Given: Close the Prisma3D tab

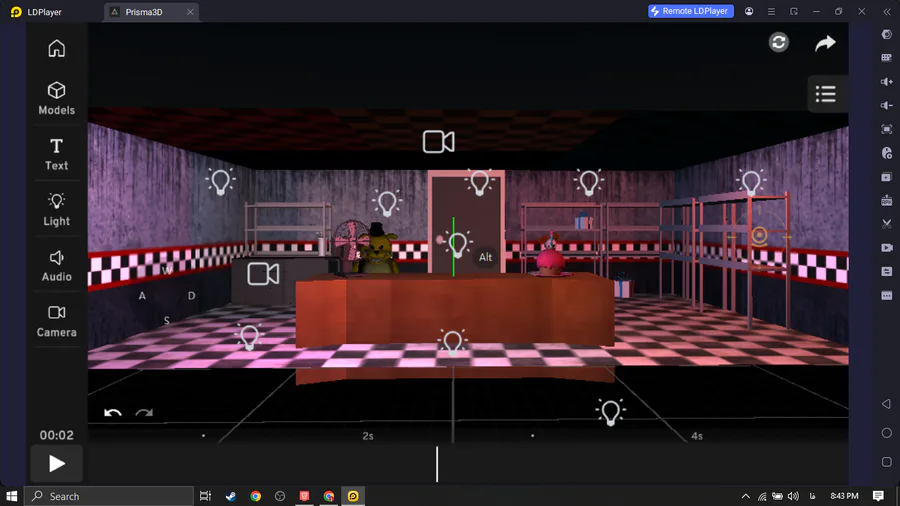Looking at the screenshot, I should click(x=190, y=12).
